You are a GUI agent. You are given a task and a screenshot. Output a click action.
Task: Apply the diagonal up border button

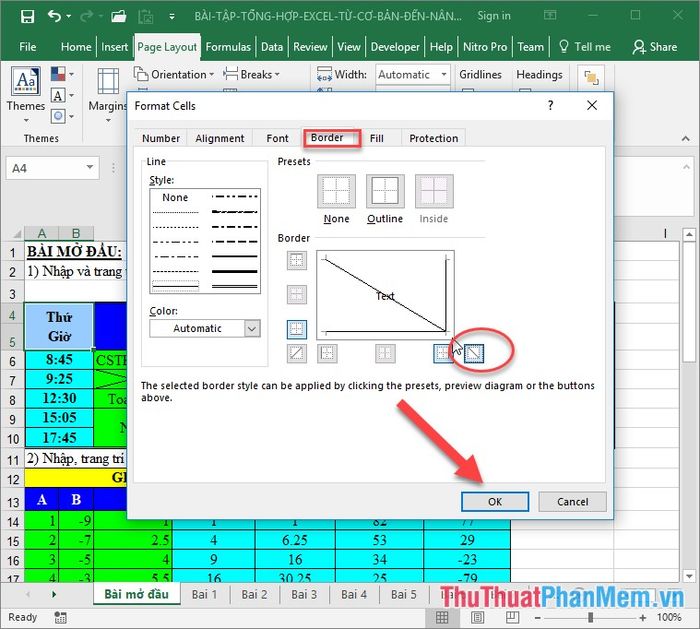[x=297, y=352]
